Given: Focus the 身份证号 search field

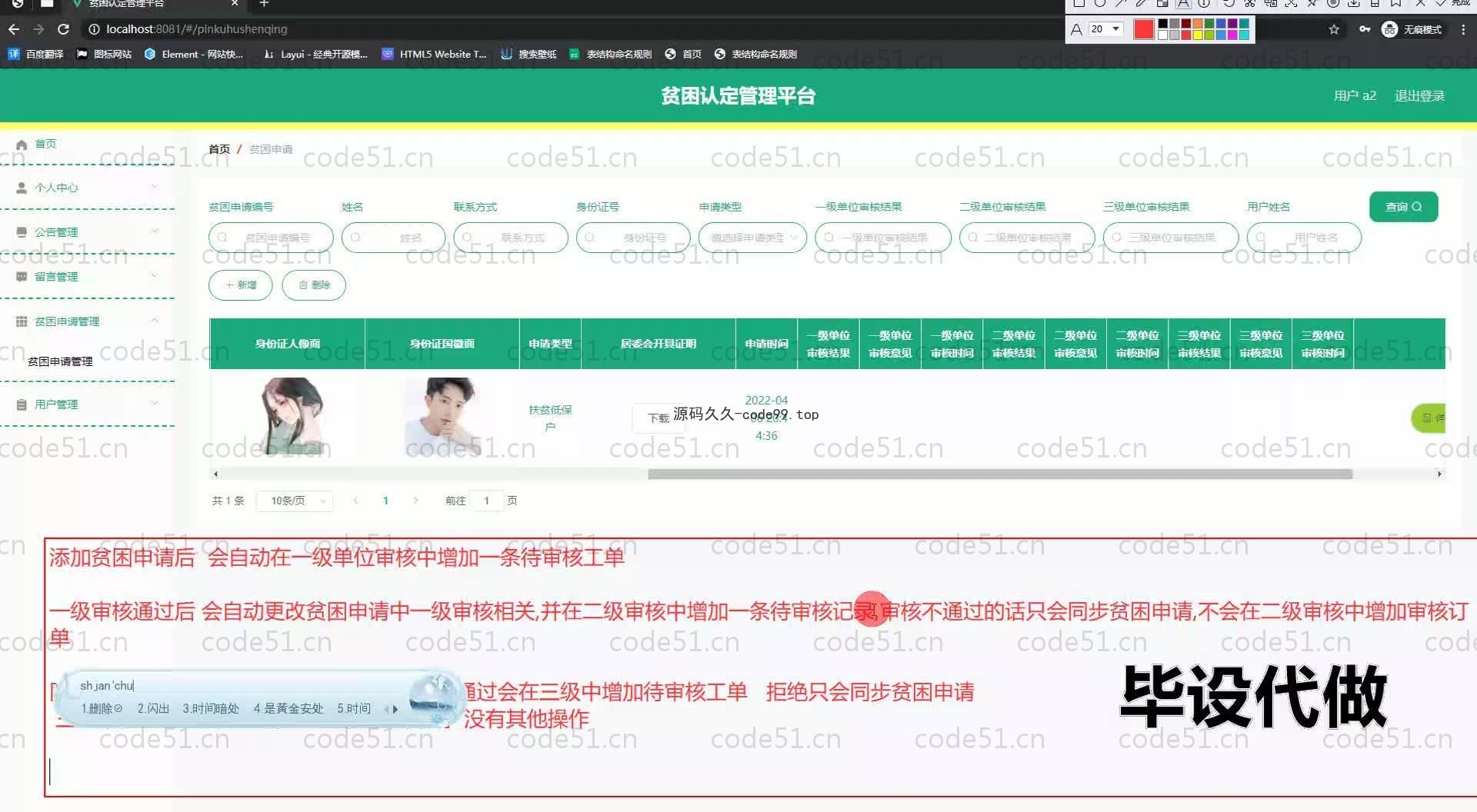Looking at the screenshot, I should pyautogui.click(x=633, y=238).
